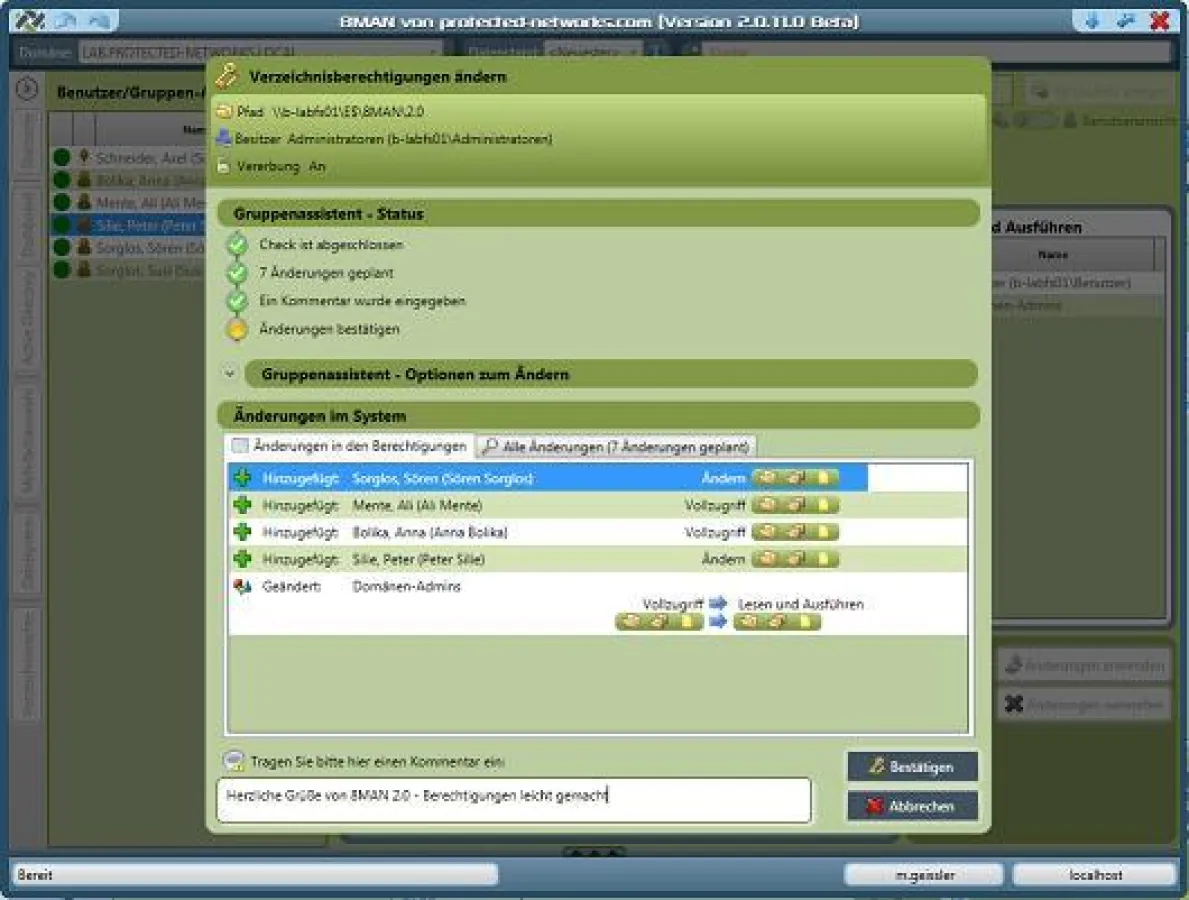Click the folder icon next to Pfad
Screen dimensions: 1189x900
coord(224,112)
